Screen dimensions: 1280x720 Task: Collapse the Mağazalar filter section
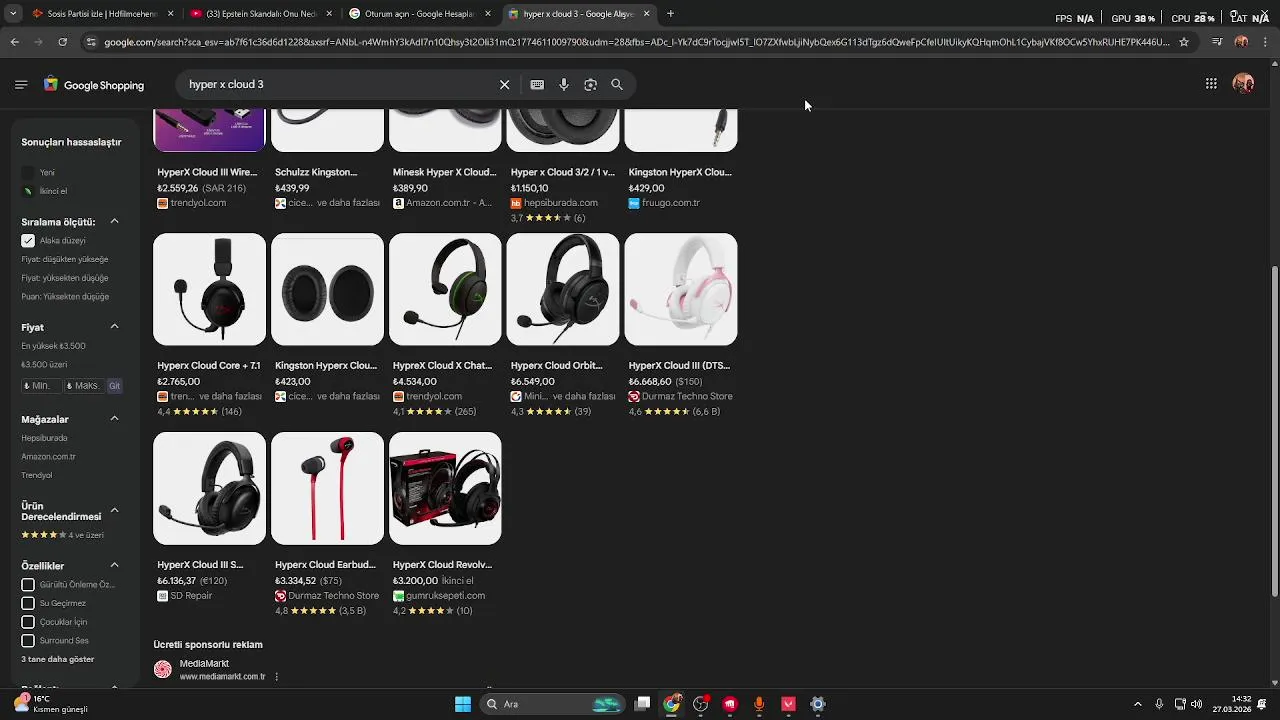click(114, 419)
